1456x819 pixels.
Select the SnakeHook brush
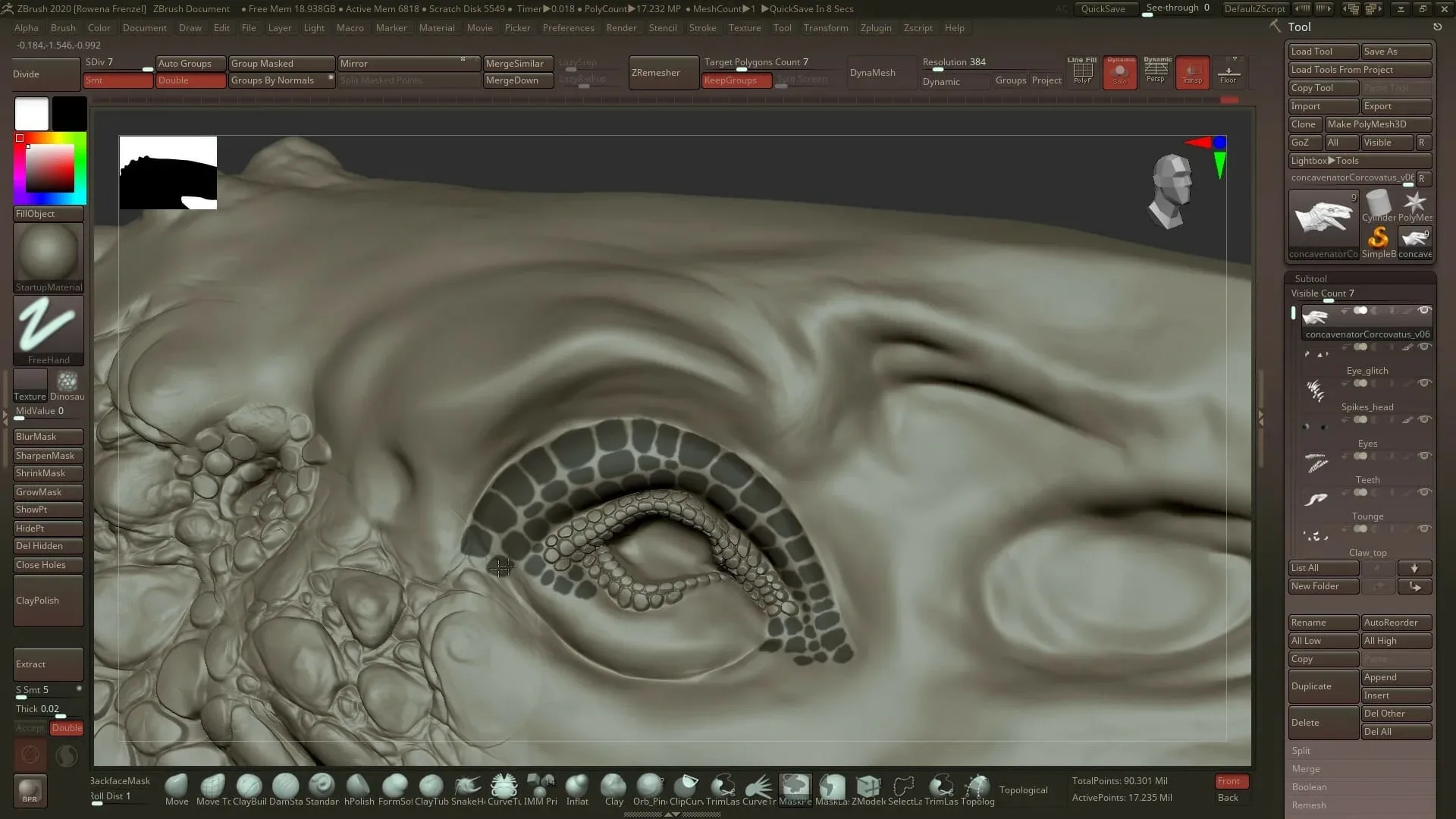(467, 785)
